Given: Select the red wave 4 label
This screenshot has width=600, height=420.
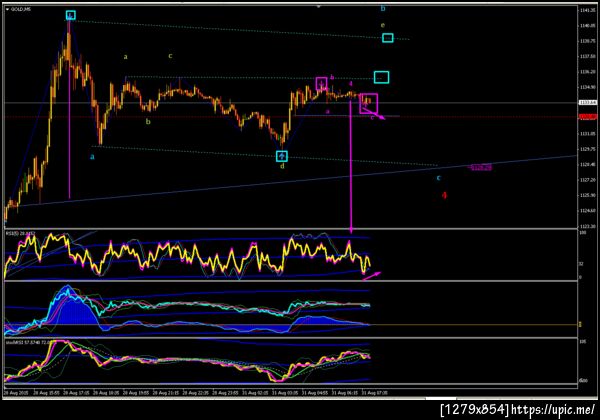Looking at the screenshot, I should coord(444,195).
